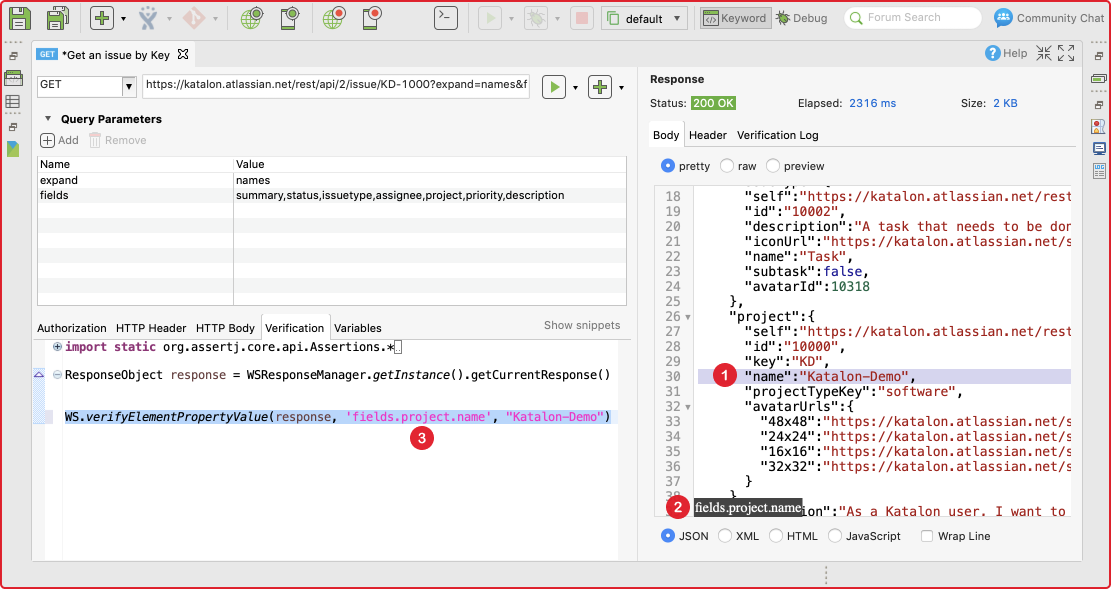Open Help from the question mark icon
This screenshot has width=1111, height=589.
coord(993,53)
